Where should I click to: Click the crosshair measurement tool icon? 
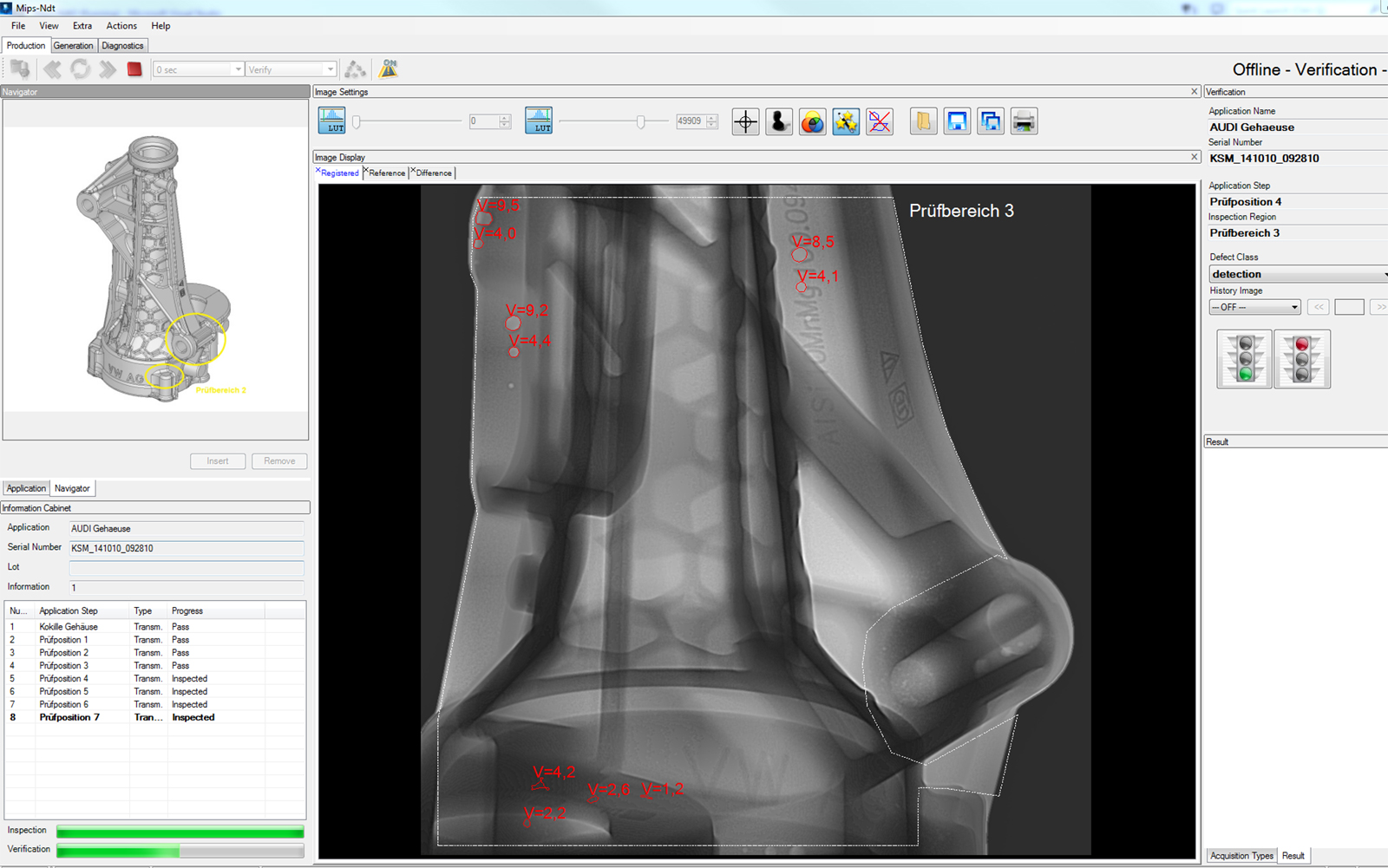pos(745,121)
